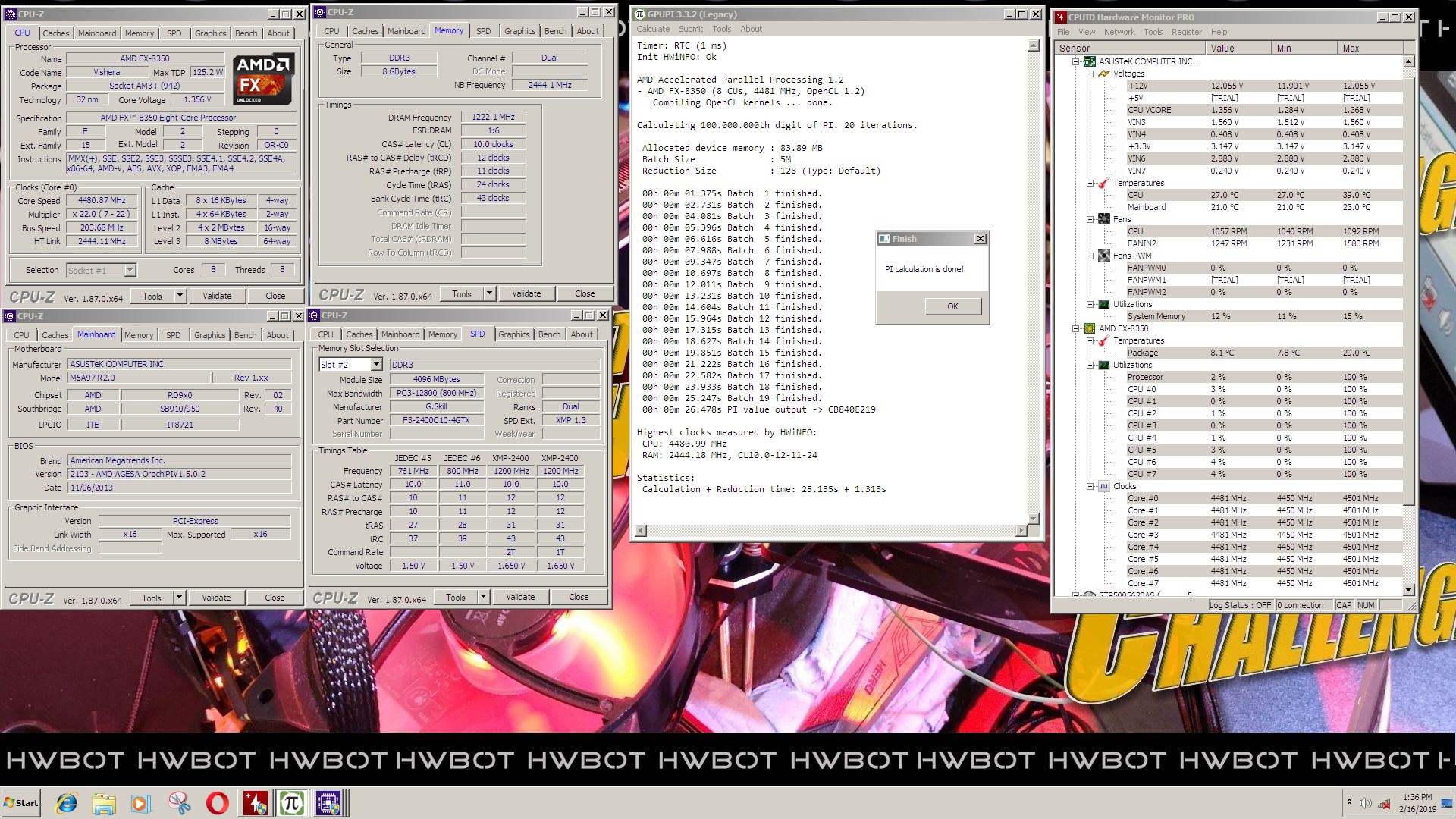Screen dimensions: 1456x819
Task: Show hidden tray icons arrow
Action: click(x=1349, y=802)
